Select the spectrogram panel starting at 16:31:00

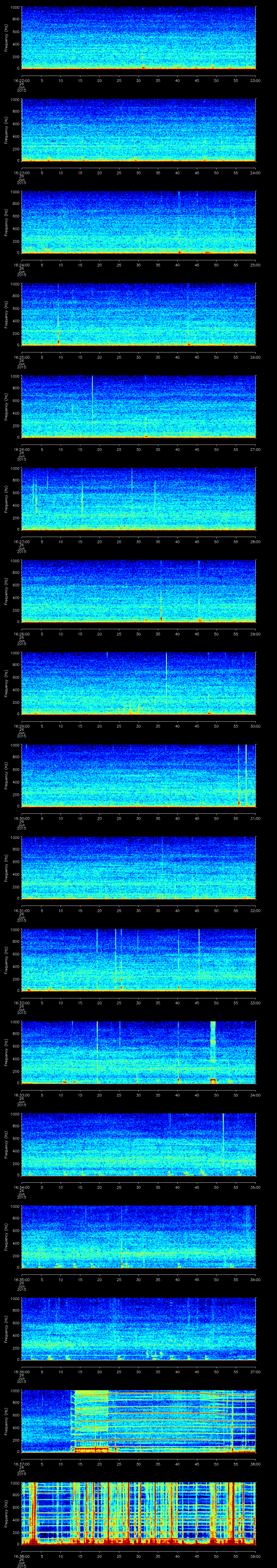138,868
